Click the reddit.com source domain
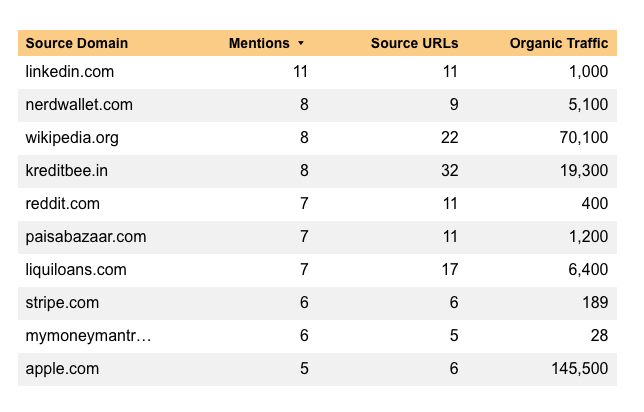The width and height of the screenshot is (644, 412). 62,203
